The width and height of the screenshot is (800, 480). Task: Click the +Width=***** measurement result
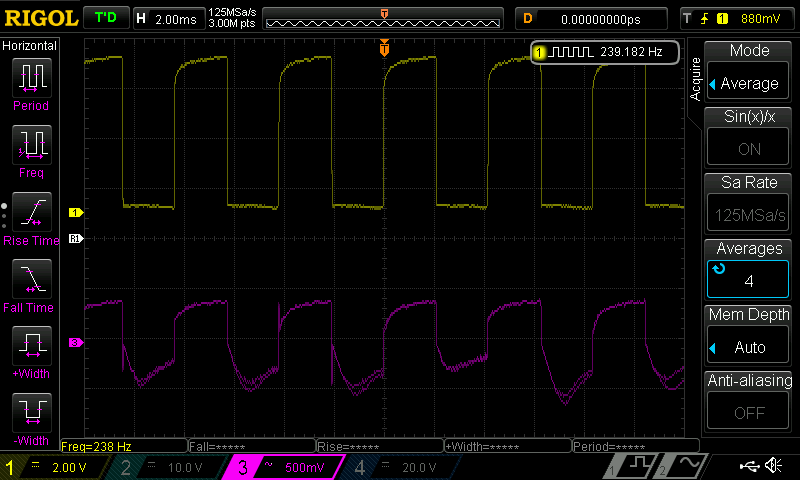click(508, 446)
